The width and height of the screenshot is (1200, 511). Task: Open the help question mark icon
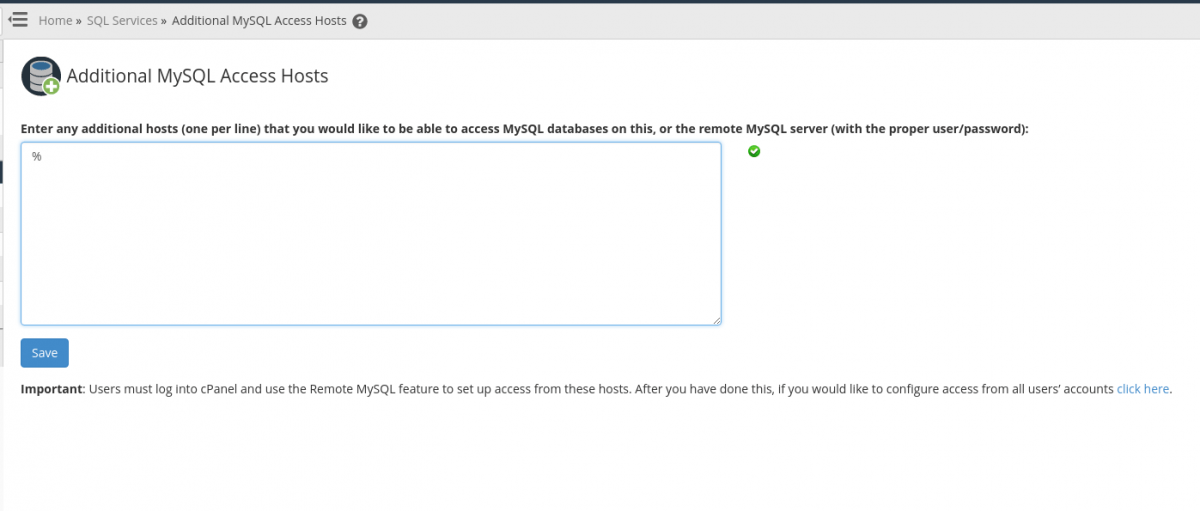tap(360, 21)
